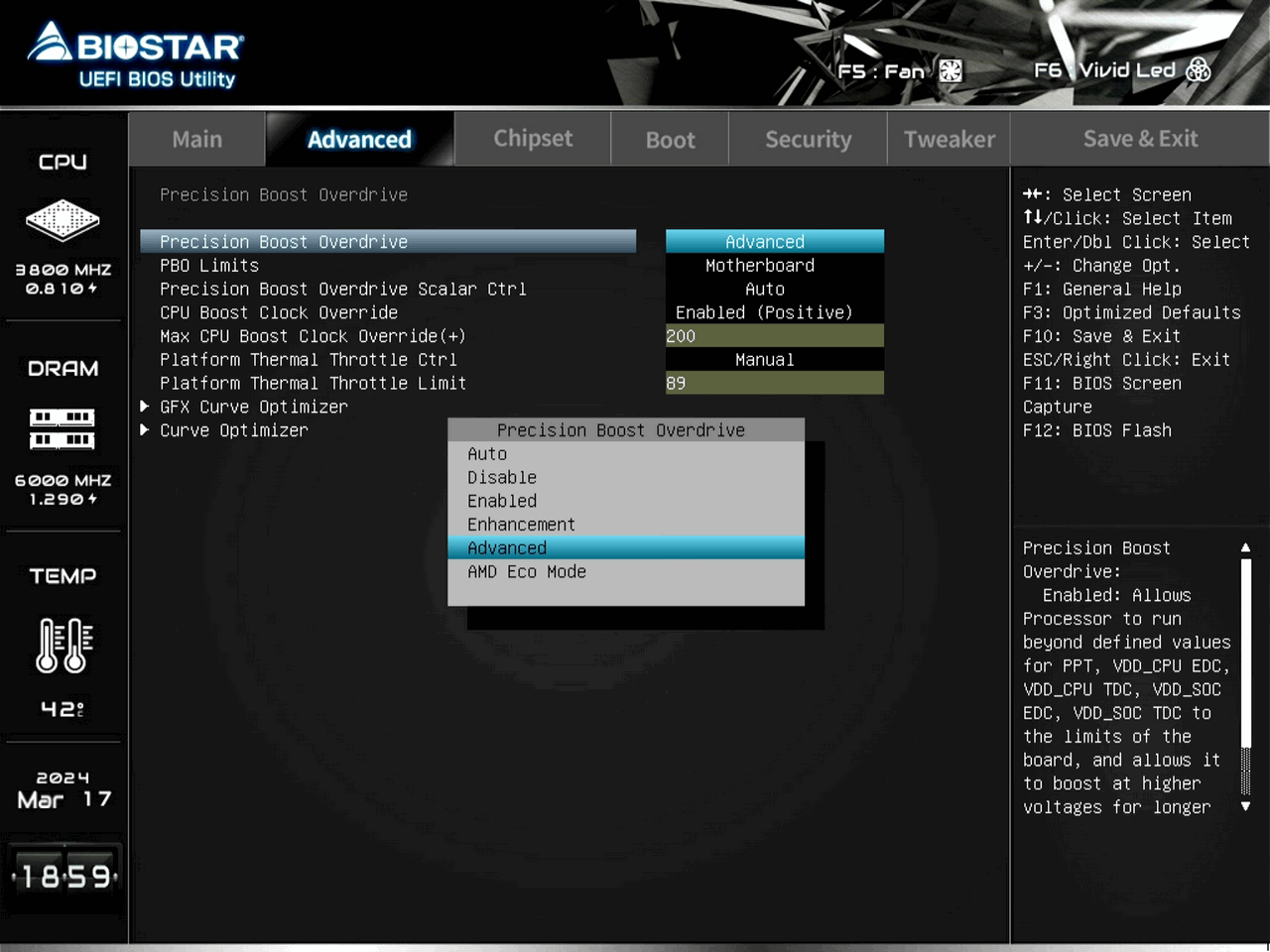Image resolution: width=1270 pixels, height=952 pixels.
Task: Click the 2024 Mar 17 date display
Action: (x=64, y=789)
